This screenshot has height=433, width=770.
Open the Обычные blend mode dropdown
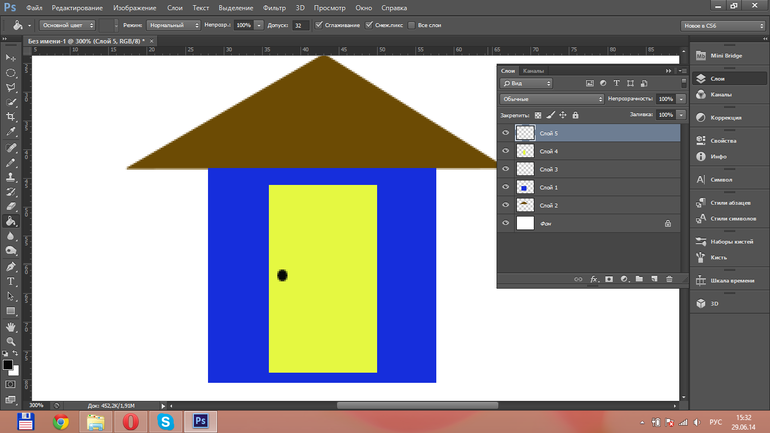coord(552,99)
